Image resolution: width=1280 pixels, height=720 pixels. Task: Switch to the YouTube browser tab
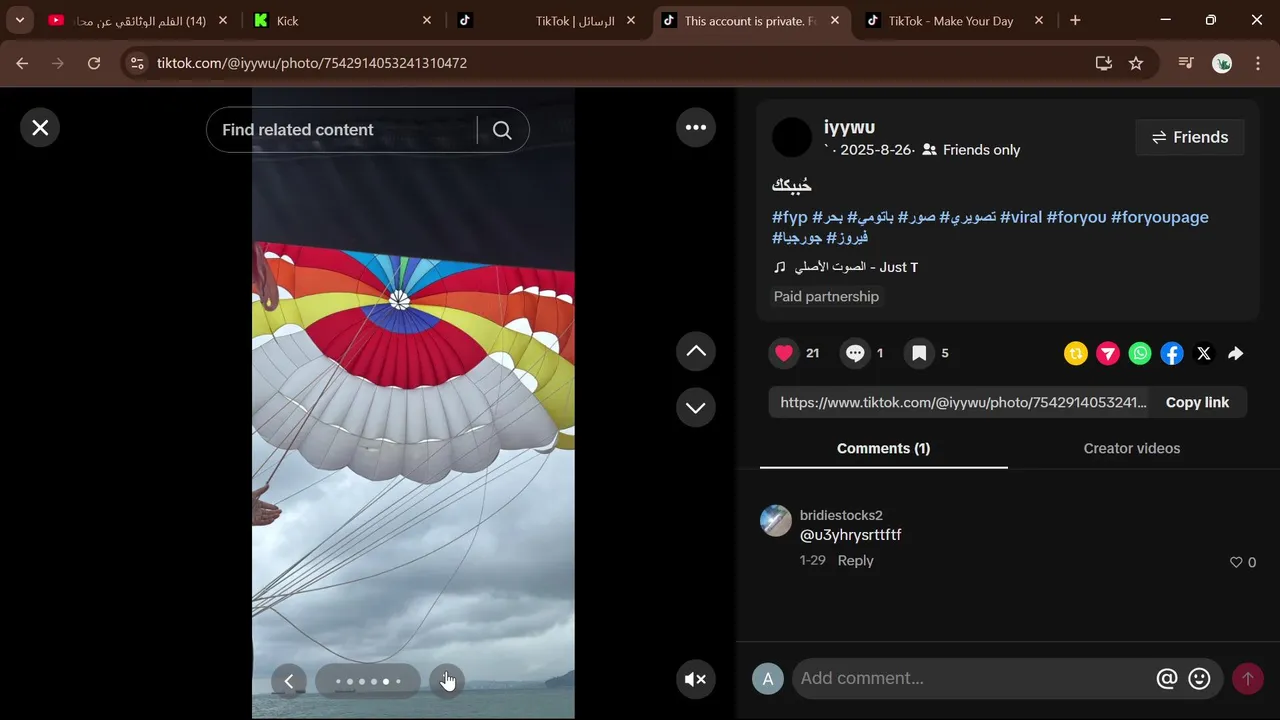(x=138, y=20)
